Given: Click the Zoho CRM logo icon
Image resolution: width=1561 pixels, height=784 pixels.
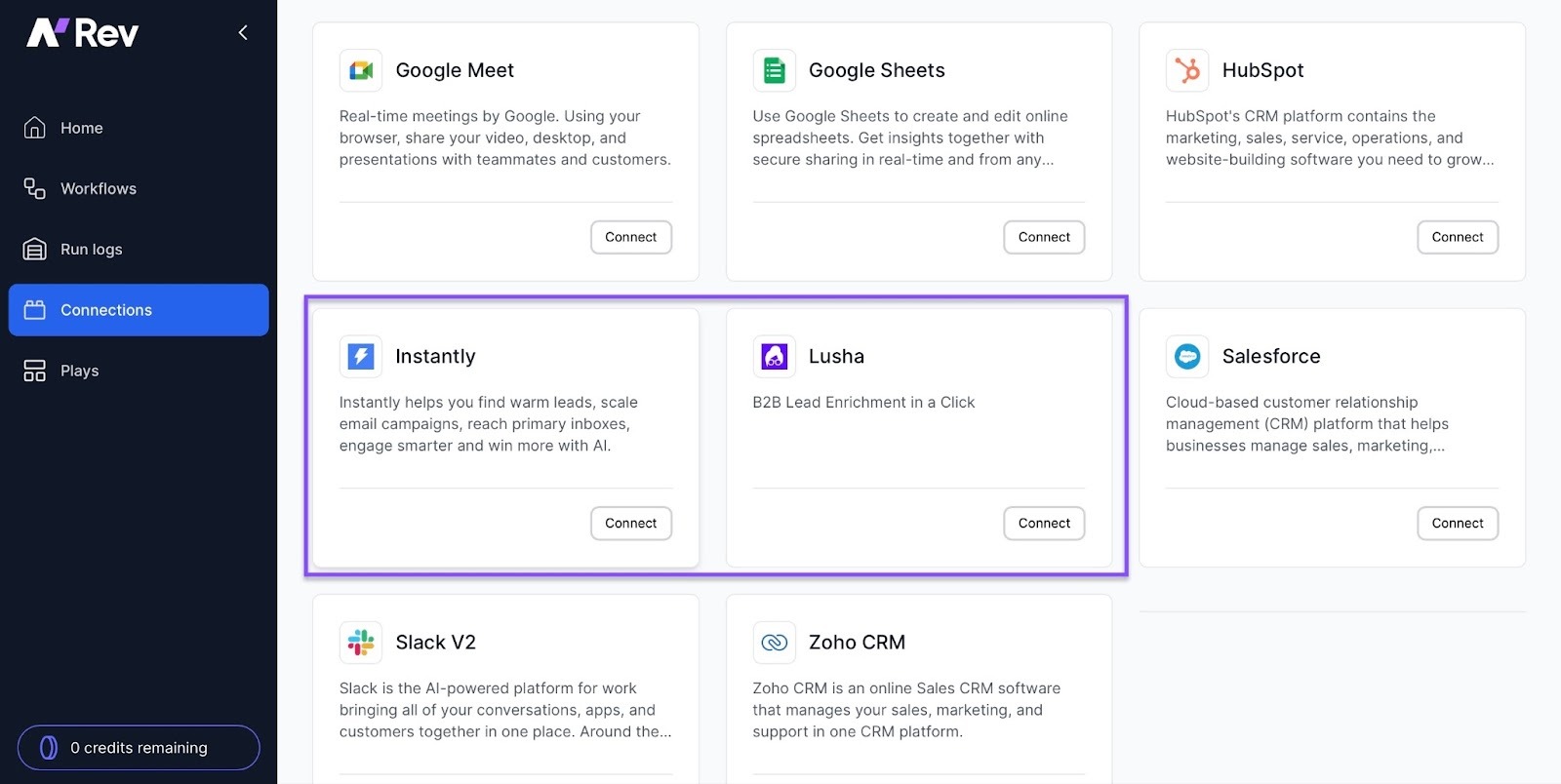Looking at the screenshot, I should (x=774, y=642).
